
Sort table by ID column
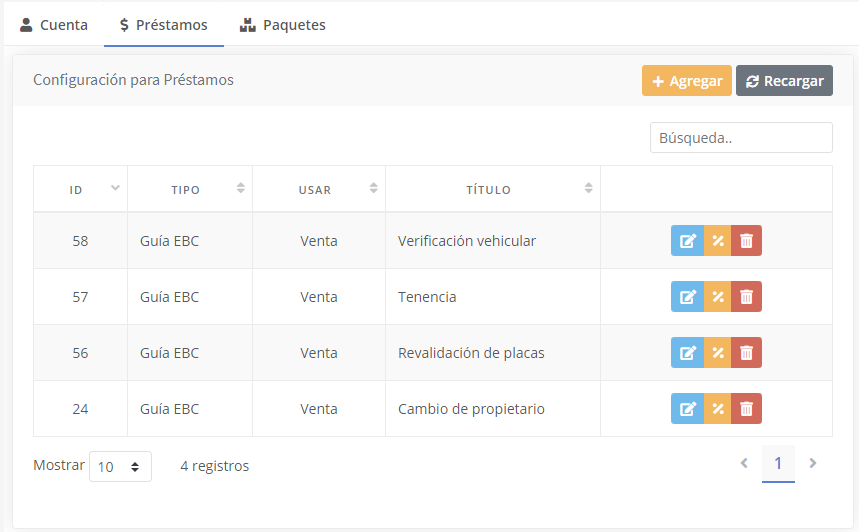[80, 189]
